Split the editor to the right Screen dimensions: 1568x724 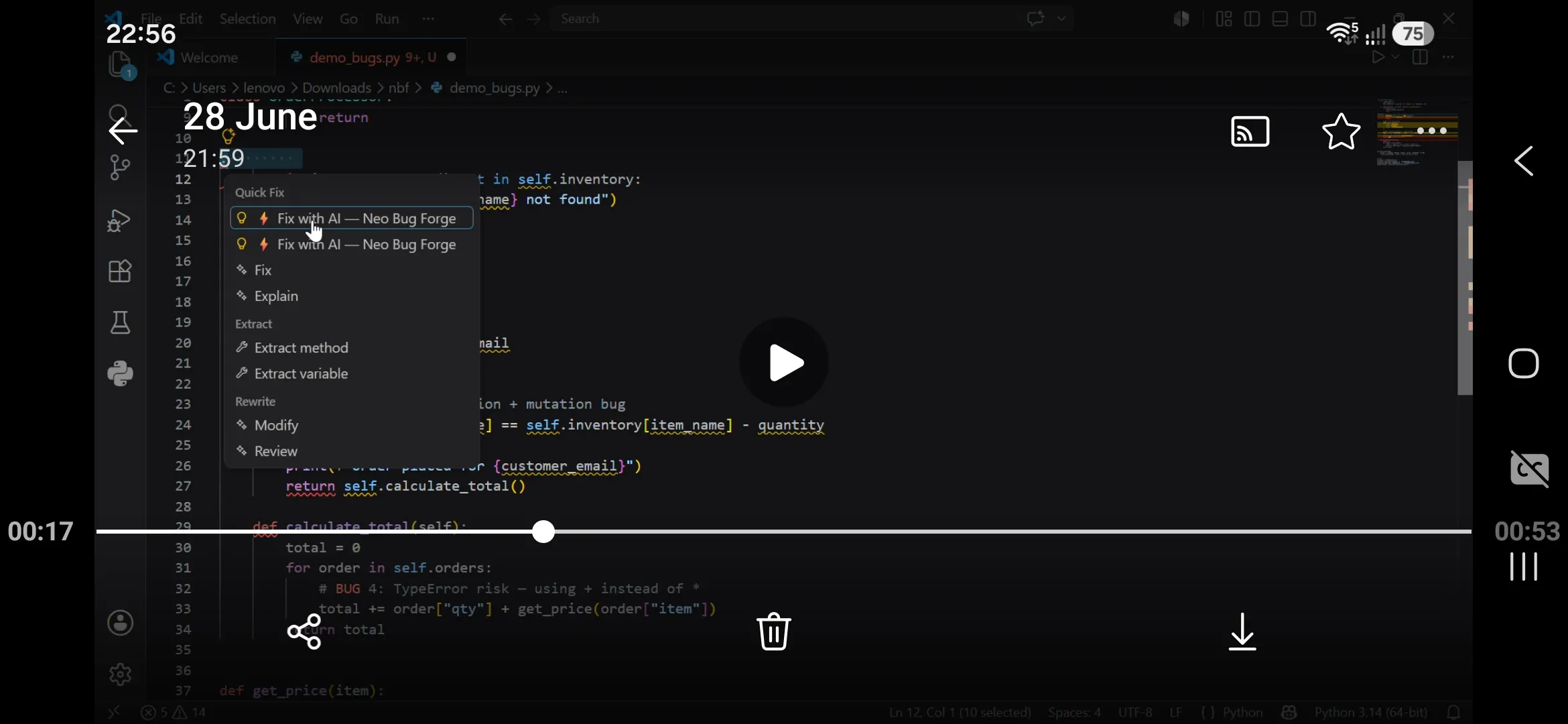click(1420, 58)
